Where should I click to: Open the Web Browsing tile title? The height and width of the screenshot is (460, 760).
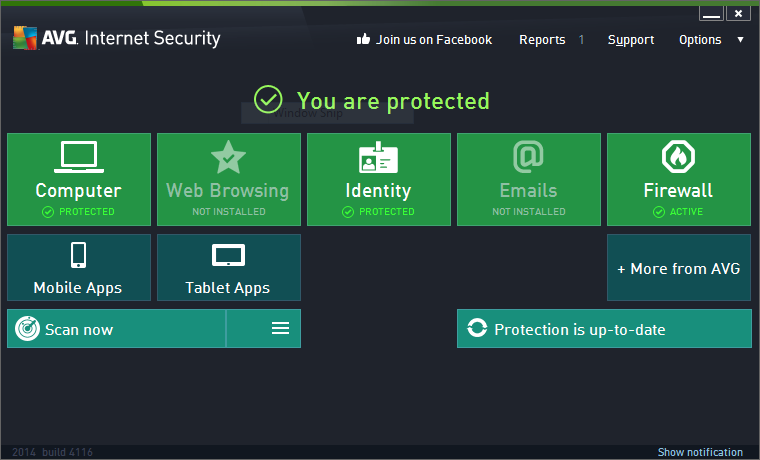227,191
